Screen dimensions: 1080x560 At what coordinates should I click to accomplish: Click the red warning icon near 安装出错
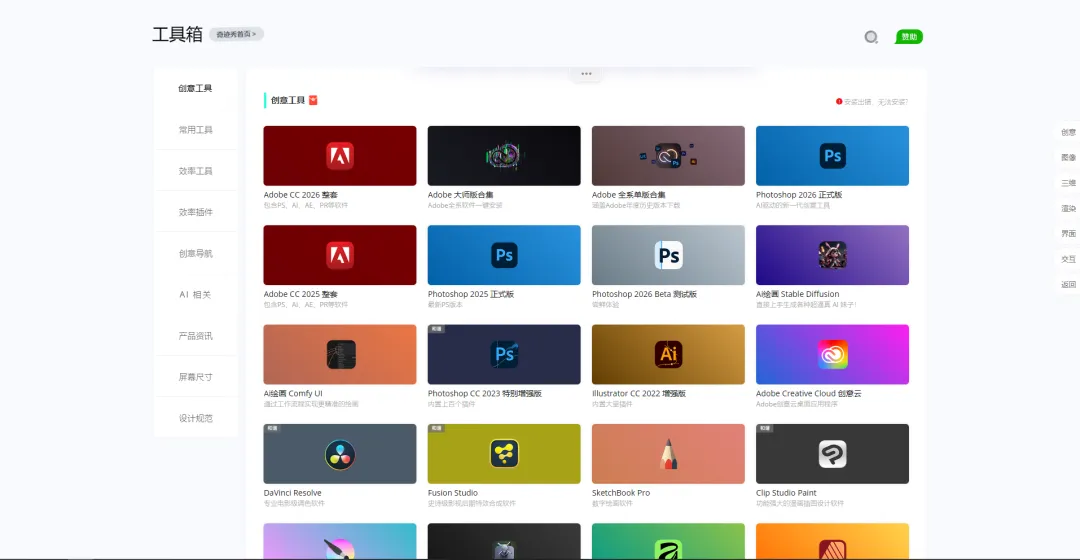pyautogui.click(x=839, y=101)
